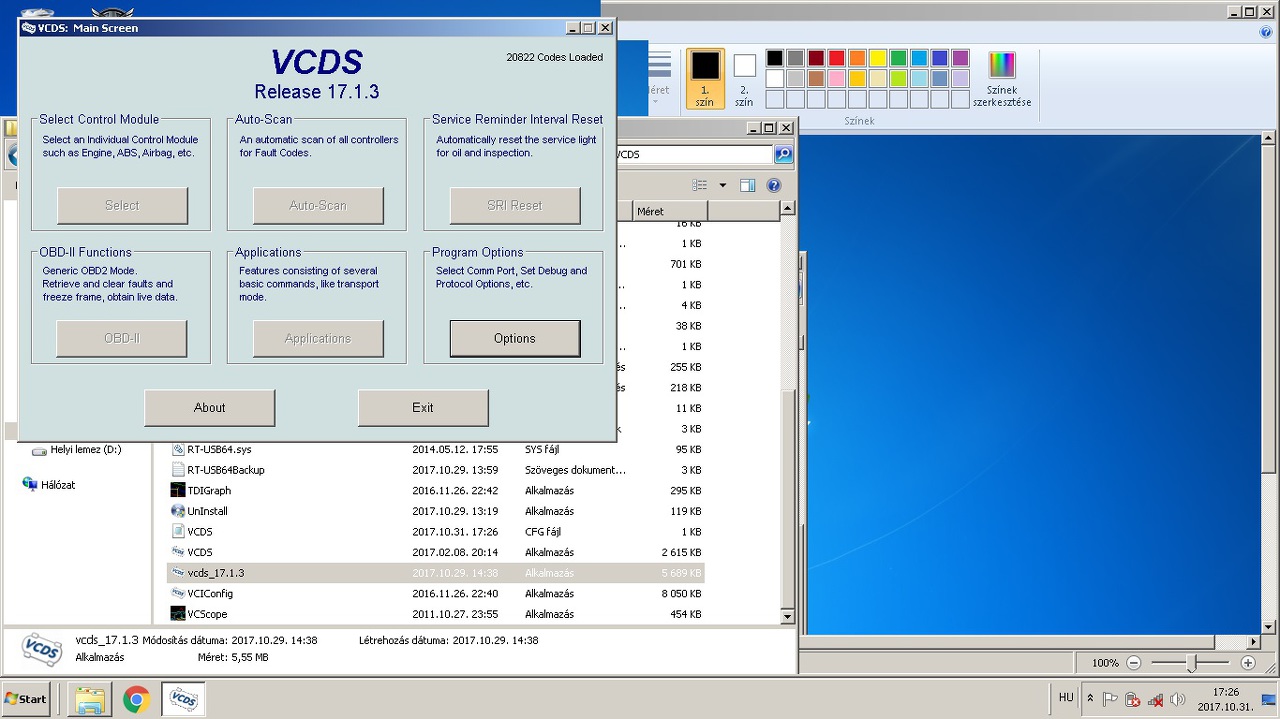Click the RT-USB64Backup text document icon
The height and width of the screenshot is (719, 1280).
pos(178,470)
